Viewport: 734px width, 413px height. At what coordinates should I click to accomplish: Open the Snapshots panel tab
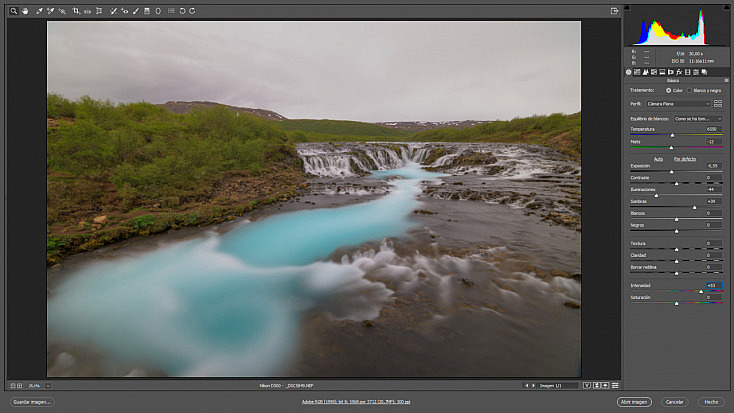pyautogui.click(x=704, y=72)
